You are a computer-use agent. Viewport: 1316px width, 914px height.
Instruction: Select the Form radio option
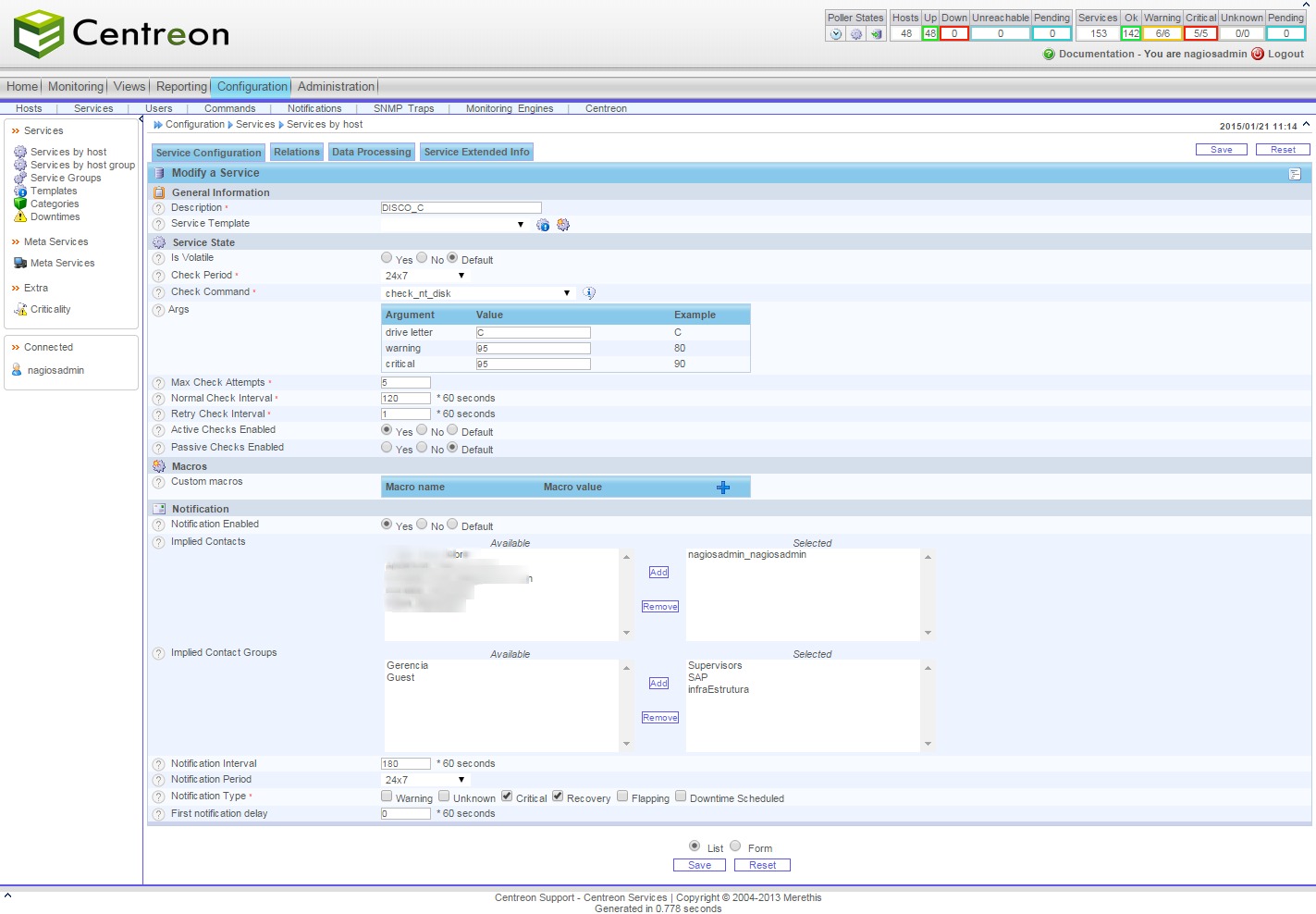tap(735, 846)
